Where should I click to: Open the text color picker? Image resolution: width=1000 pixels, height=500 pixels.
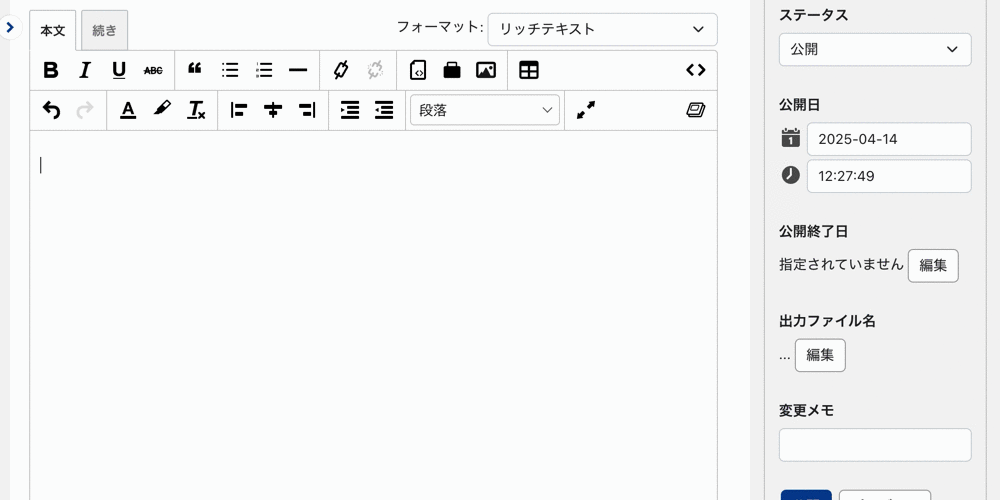pos(128,110)
